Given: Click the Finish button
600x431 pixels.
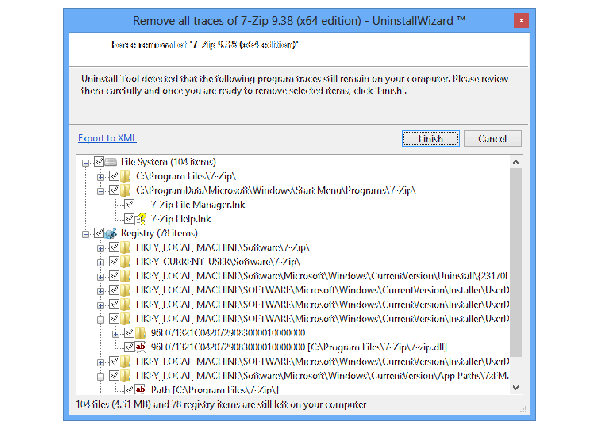Looking at the screenshot, I should pyautogui.click(x=430, y=139).
